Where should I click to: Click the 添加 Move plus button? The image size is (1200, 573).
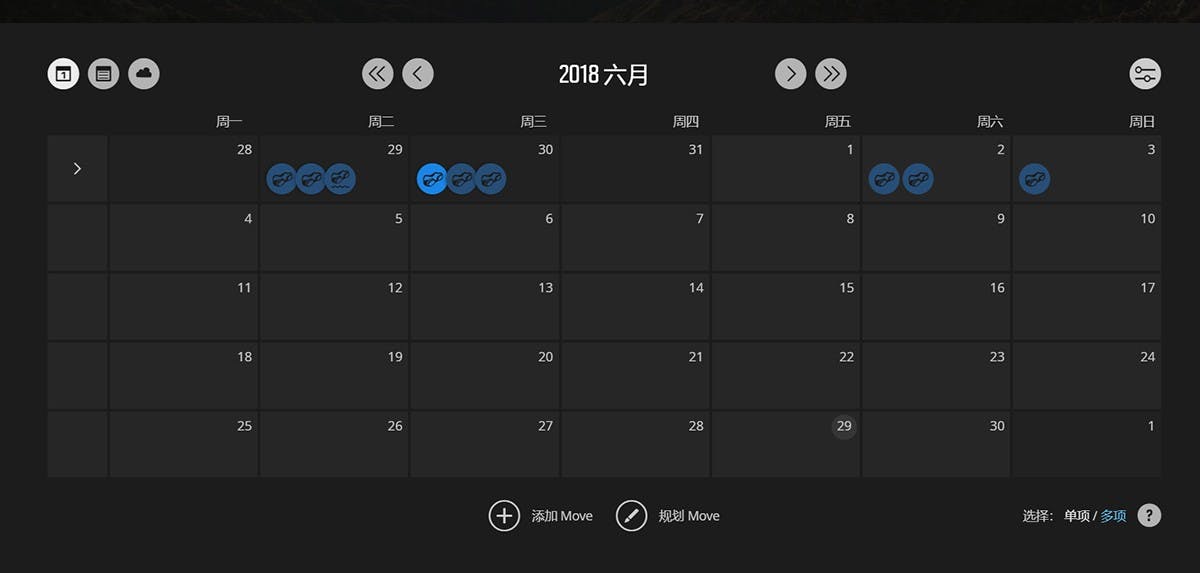[x=504, y=516]
